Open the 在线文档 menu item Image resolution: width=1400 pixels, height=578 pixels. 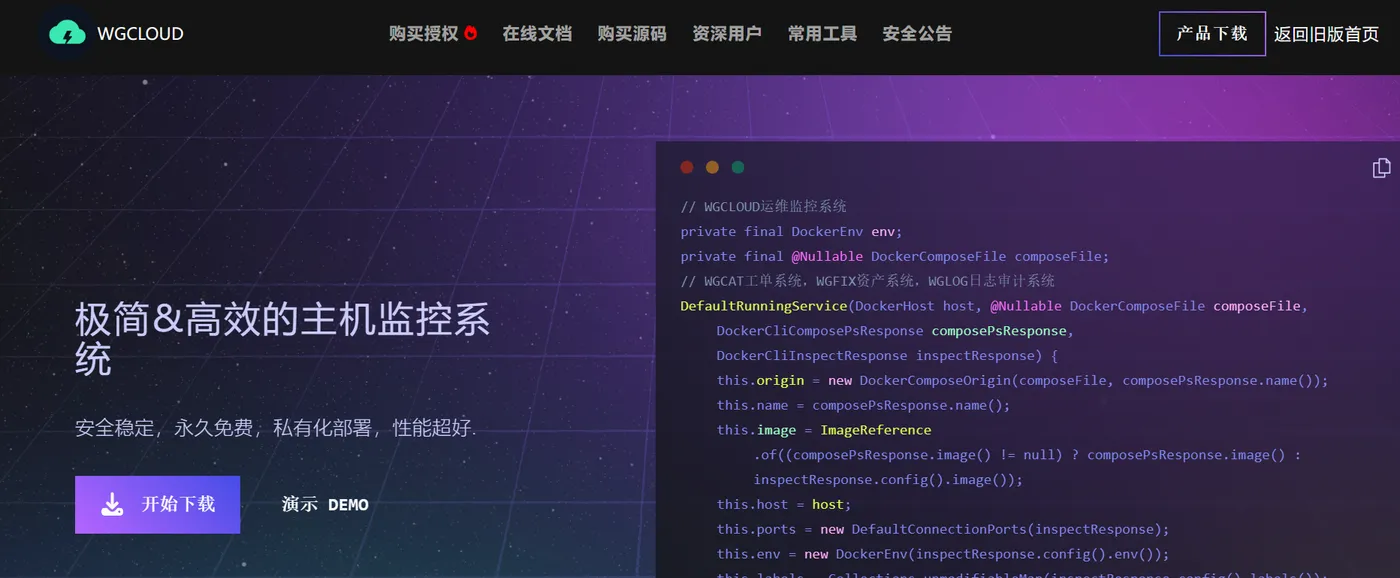[537, 34]
